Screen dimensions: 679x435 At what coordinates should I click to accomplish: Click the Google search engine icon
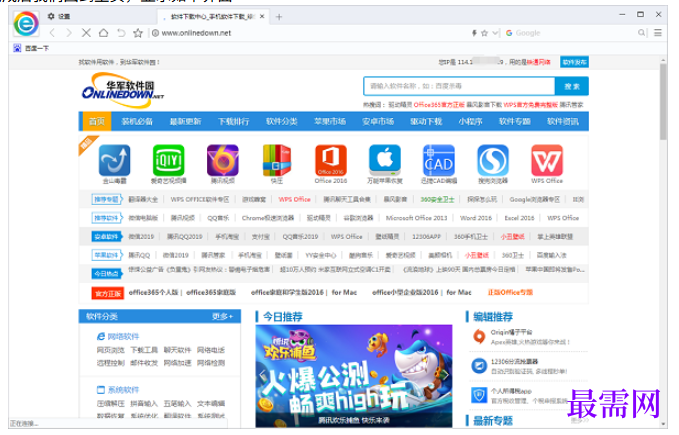click(509, 33)
